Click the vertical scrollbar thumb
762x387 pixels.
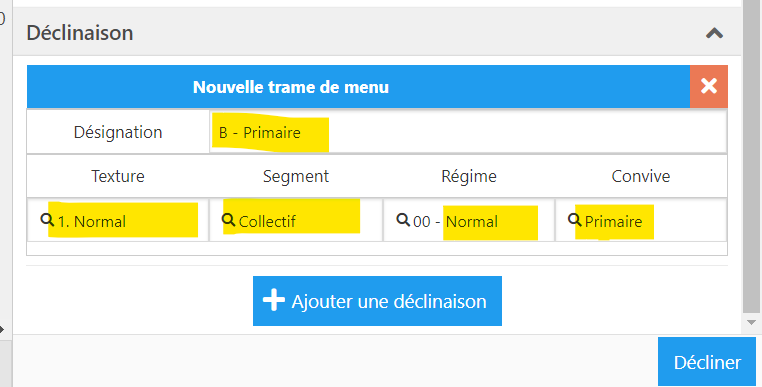point(751,157)
